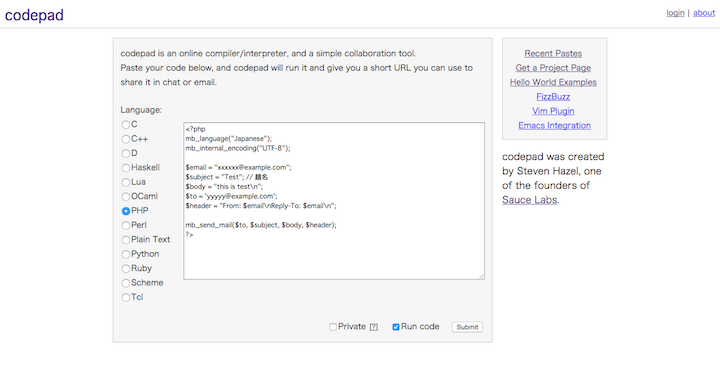Enable the Private checkbox
The height and width of the screenshot is (378, 720).
(x=333, y=327)
